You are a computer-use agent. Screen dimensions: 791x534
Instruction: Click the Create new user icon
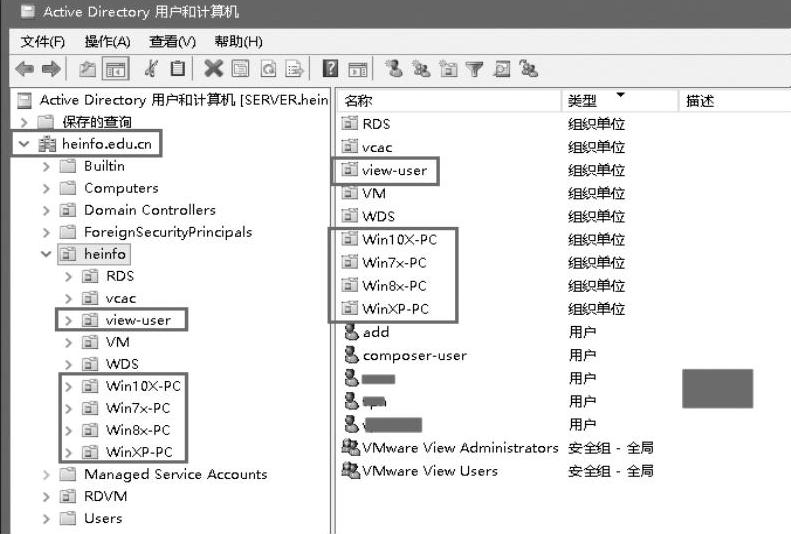point(394,69)
